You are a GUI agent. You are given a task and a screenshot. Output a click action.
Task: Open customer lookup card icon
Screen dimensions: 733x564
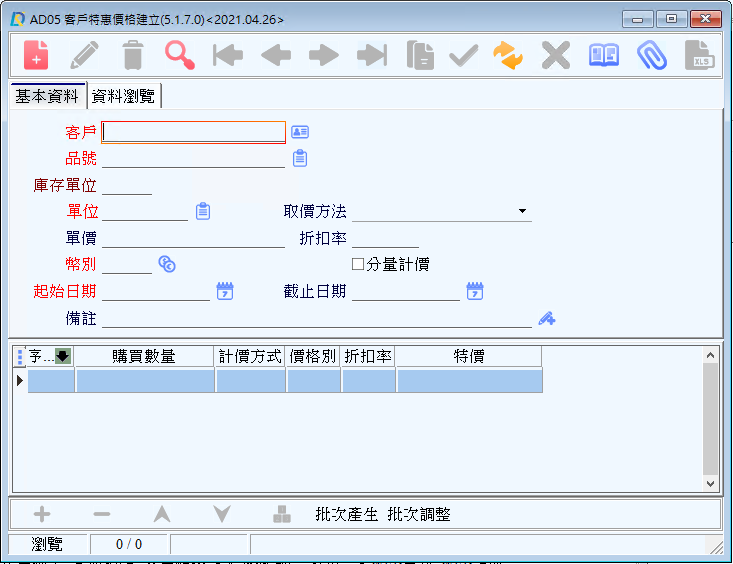(300, 132)
